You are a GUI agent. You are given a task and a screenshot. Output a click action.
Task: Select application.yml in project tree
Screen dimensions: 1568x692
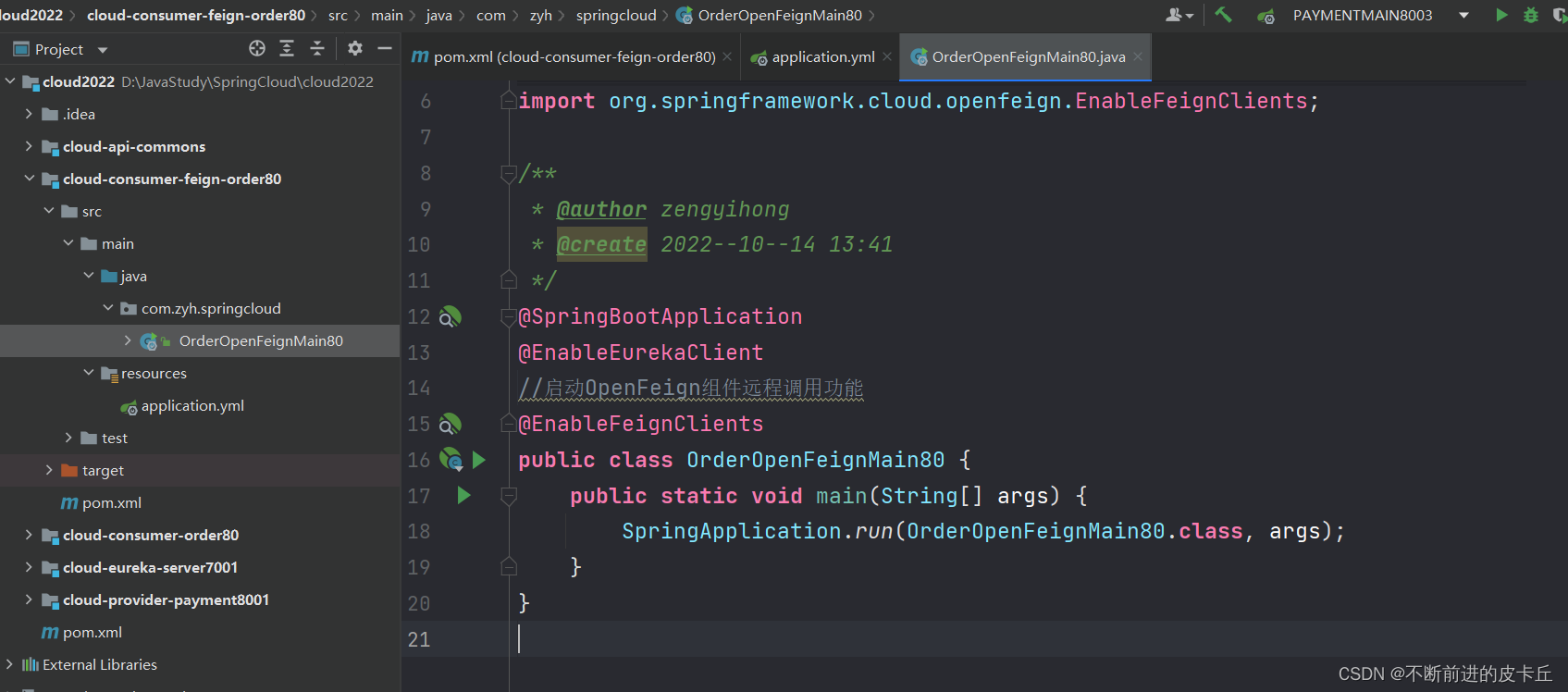(192, 405)
